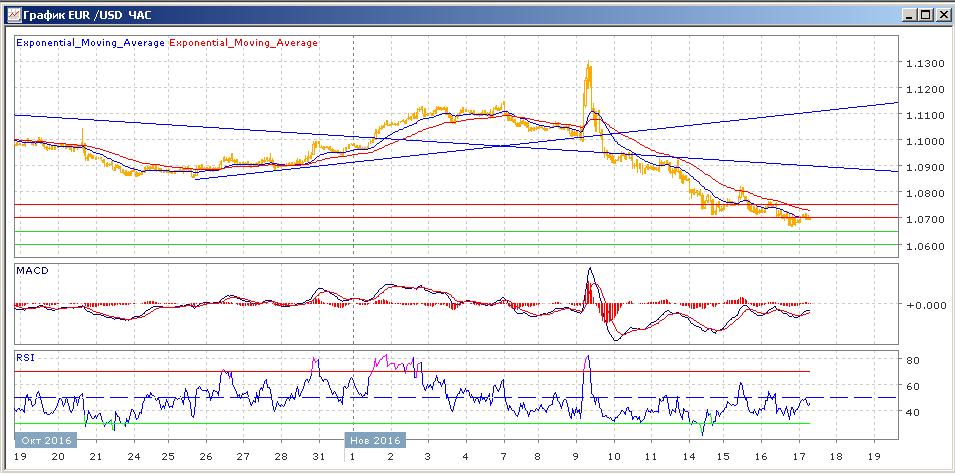Click the title bar text График EUR/USD
The image size is (955, 474).
click(78, 14)
